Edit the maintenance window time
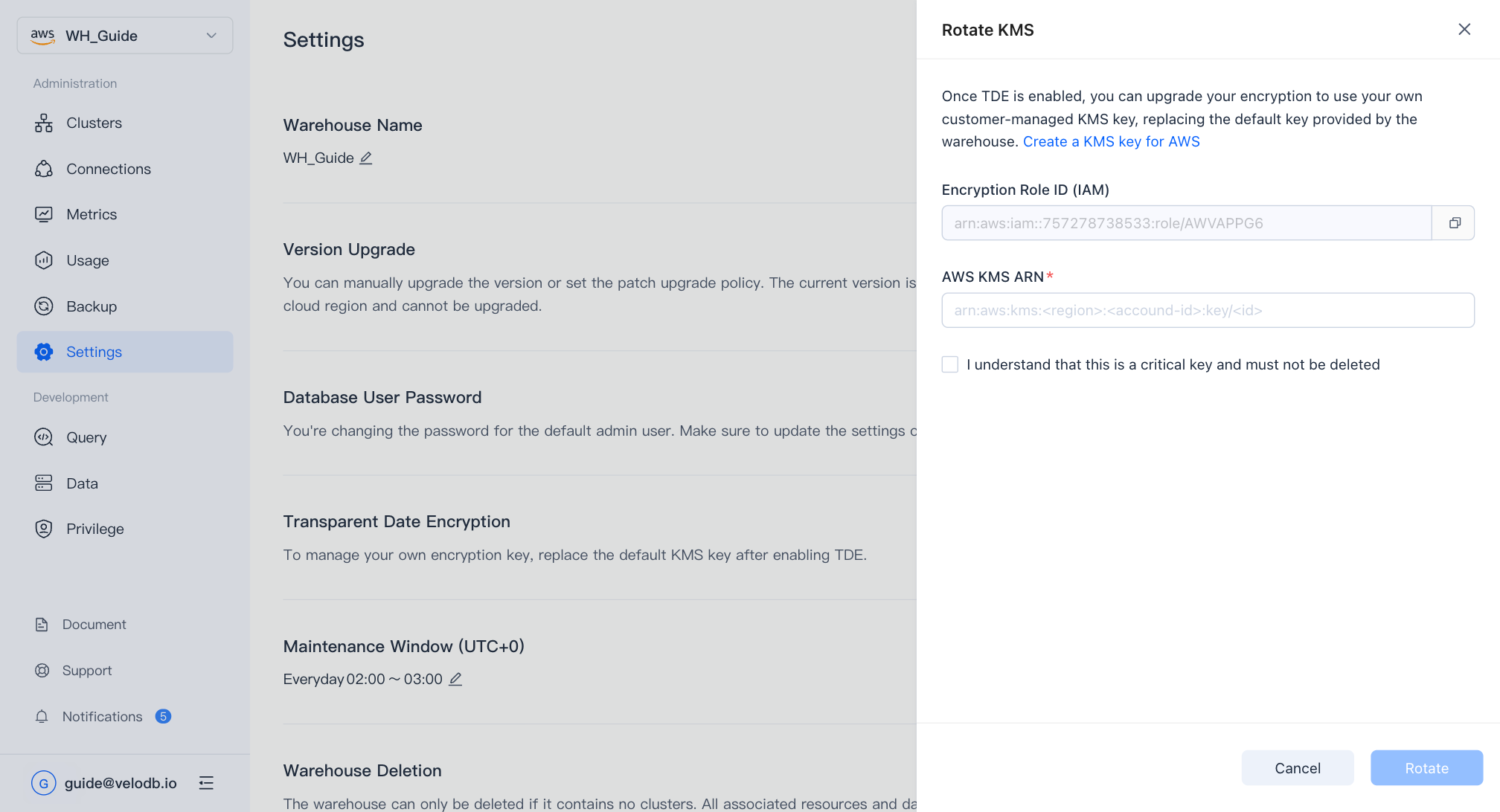The height and width of the screenshot is (812, 1500). [455, 679]
